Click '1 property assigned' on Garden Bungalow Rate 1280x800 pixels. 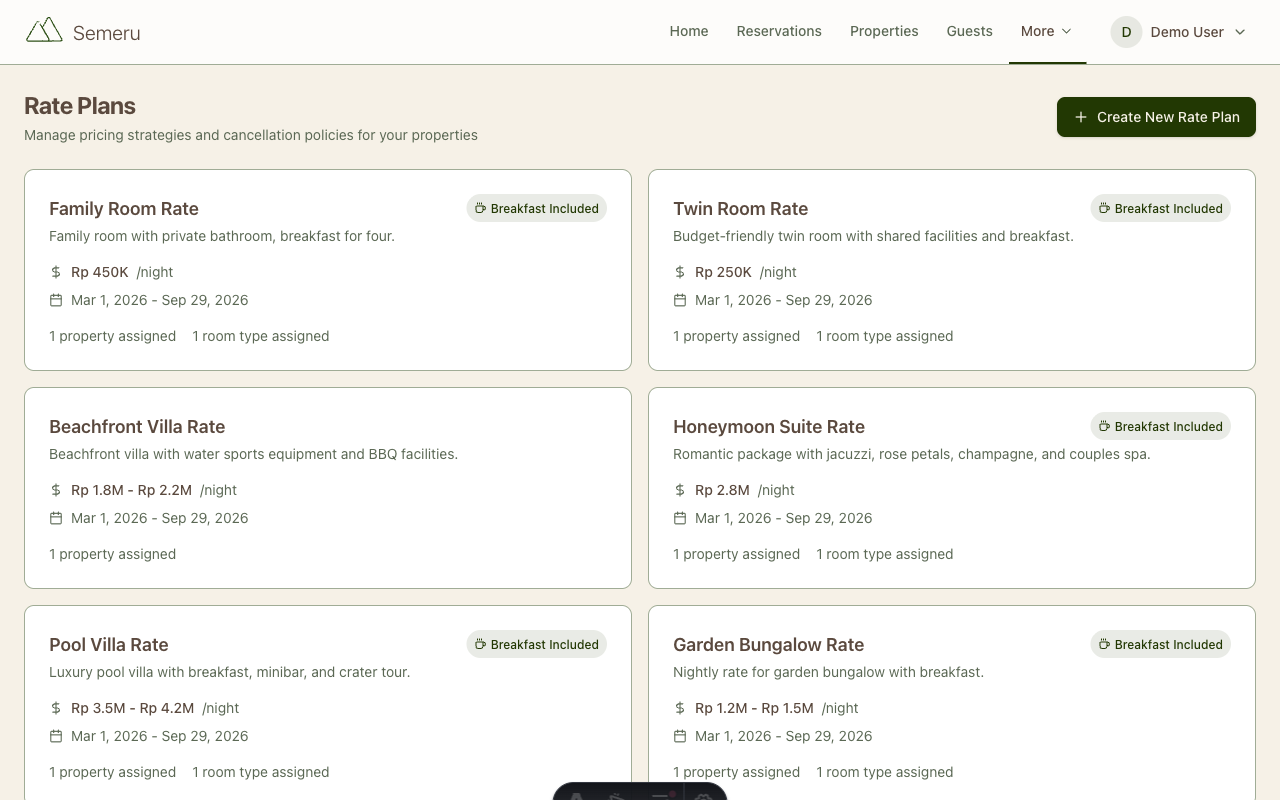736,772
